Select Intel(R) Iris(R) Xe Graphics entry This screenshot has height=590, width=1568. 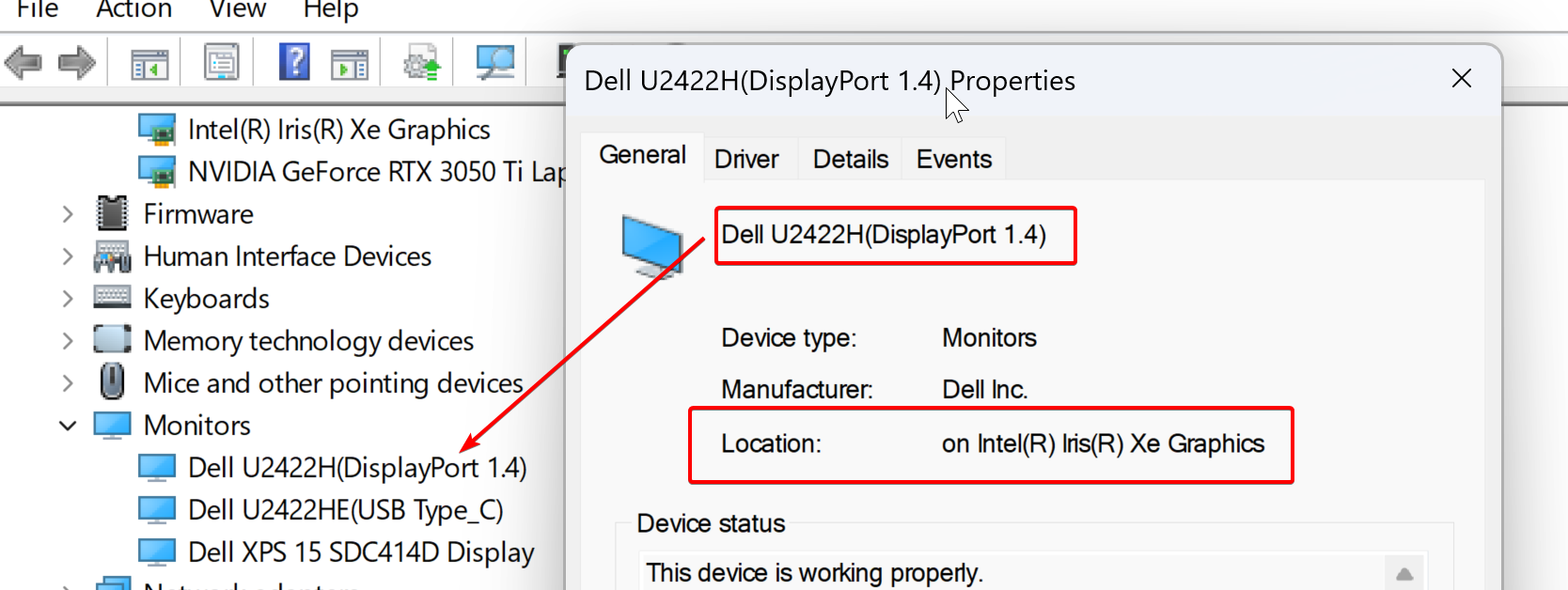(338, 130)
